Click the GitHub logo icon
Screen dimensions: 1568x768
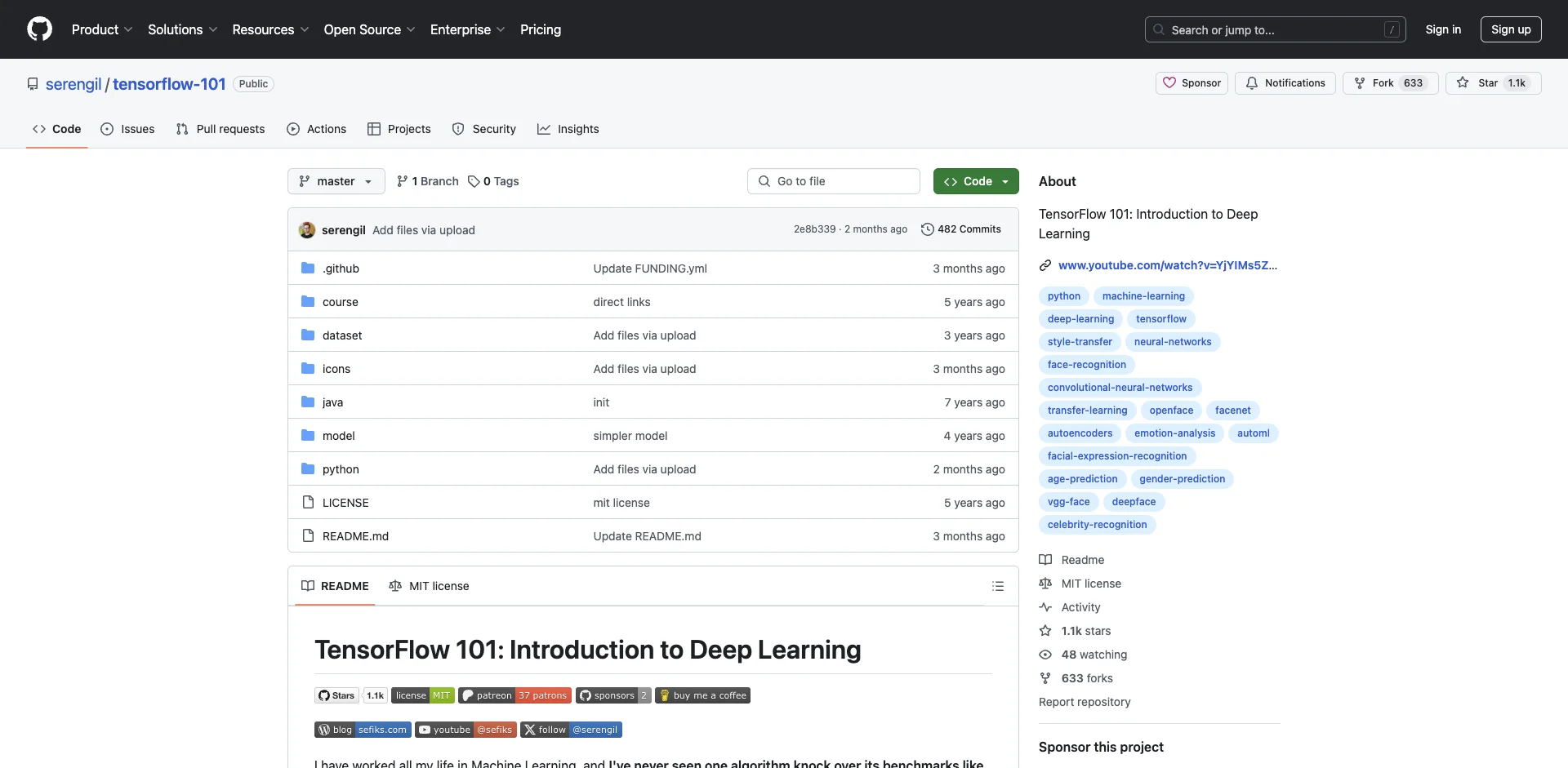[39, 29]
